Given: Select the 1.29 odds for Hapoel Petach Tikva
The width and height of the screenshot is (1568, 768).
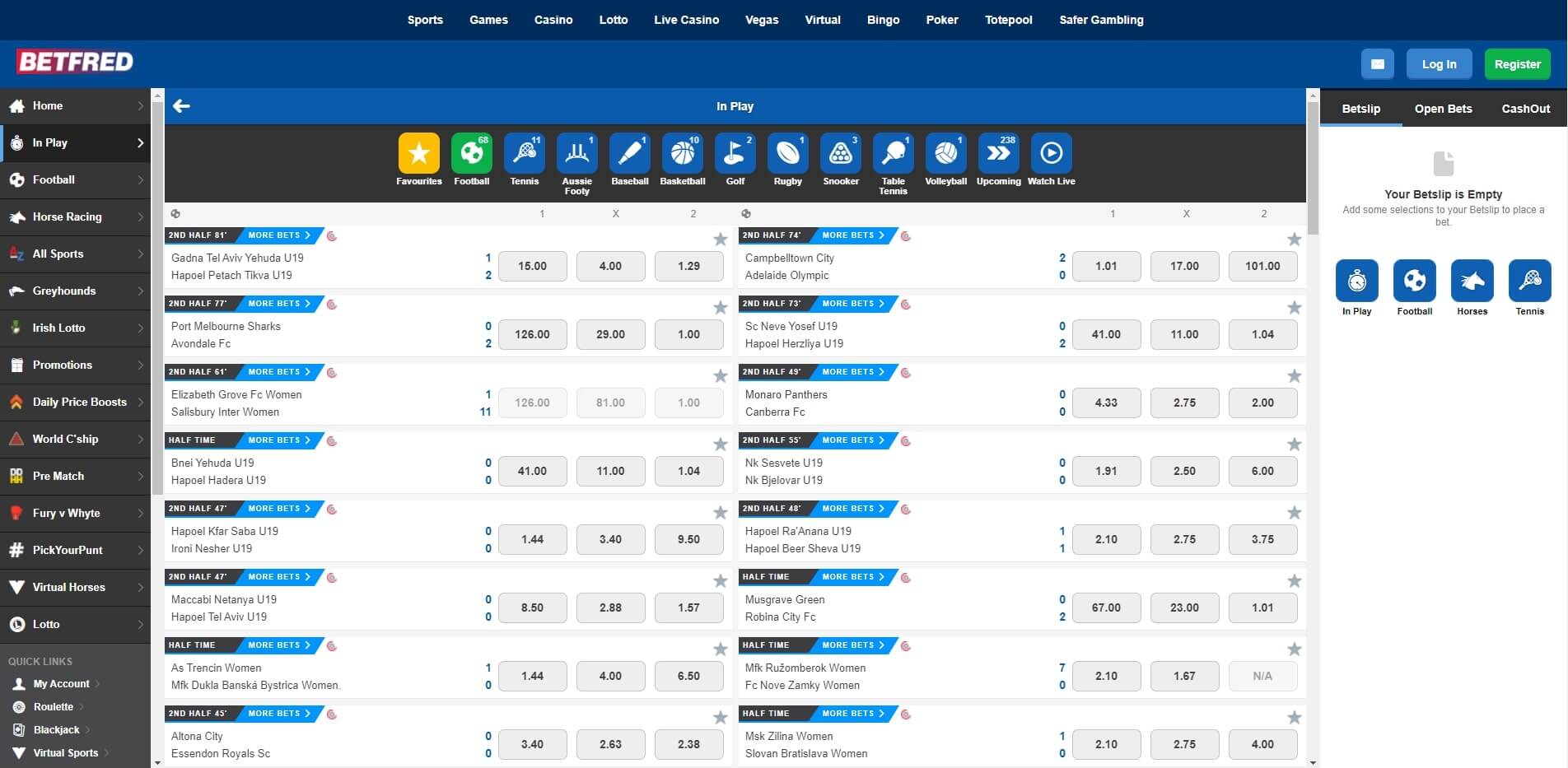Looking at the screenshot, I should tap(688, 266).
